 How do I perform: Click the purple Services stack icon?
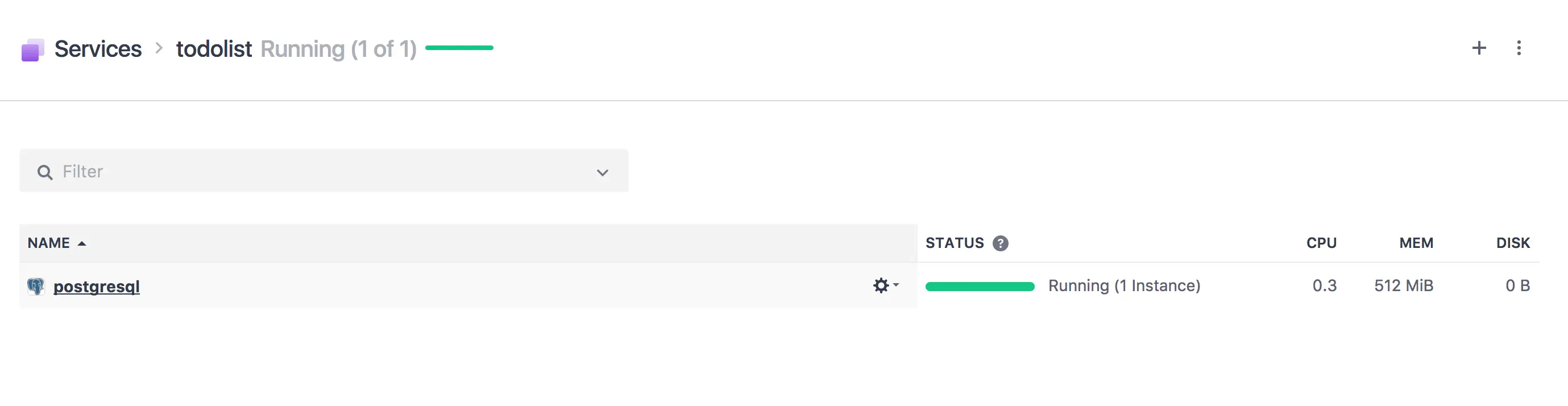(33, 50)
